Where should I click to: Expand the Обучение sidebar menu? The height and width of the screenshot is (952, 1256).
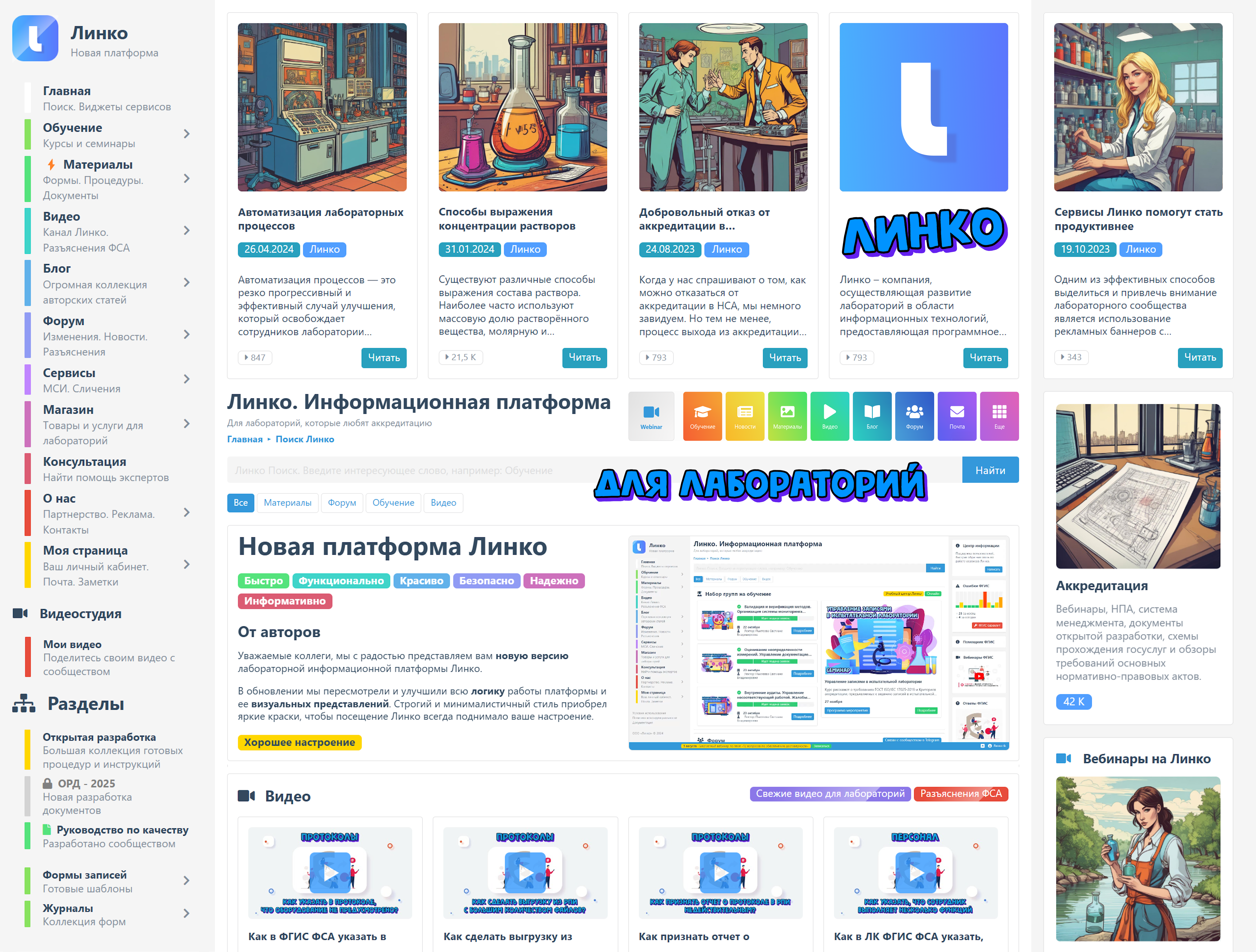point(187,134)
